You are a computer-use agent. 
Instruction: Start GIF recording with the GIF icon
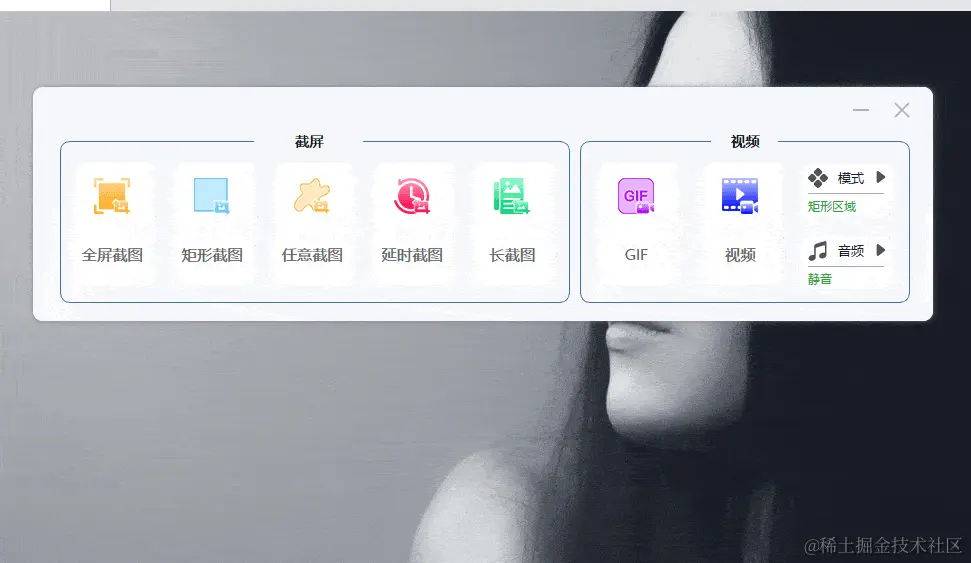click(636, 196)
